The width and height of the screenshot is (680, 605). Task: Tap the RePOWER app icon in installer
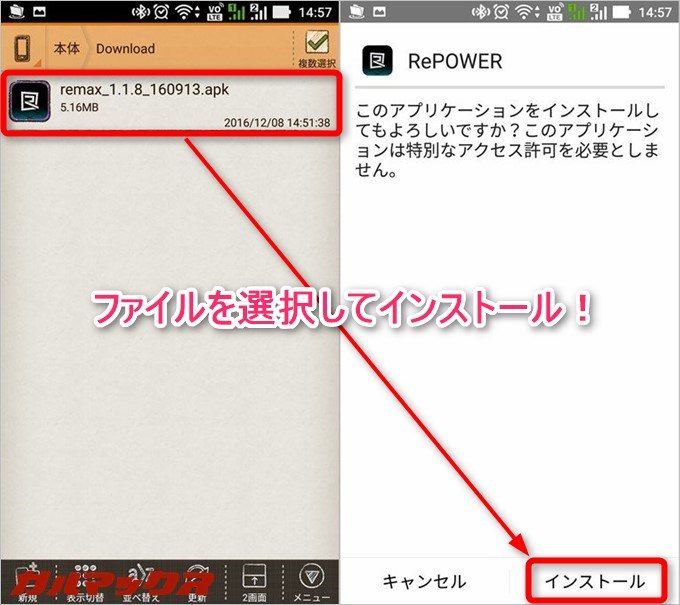pos(377,60)
